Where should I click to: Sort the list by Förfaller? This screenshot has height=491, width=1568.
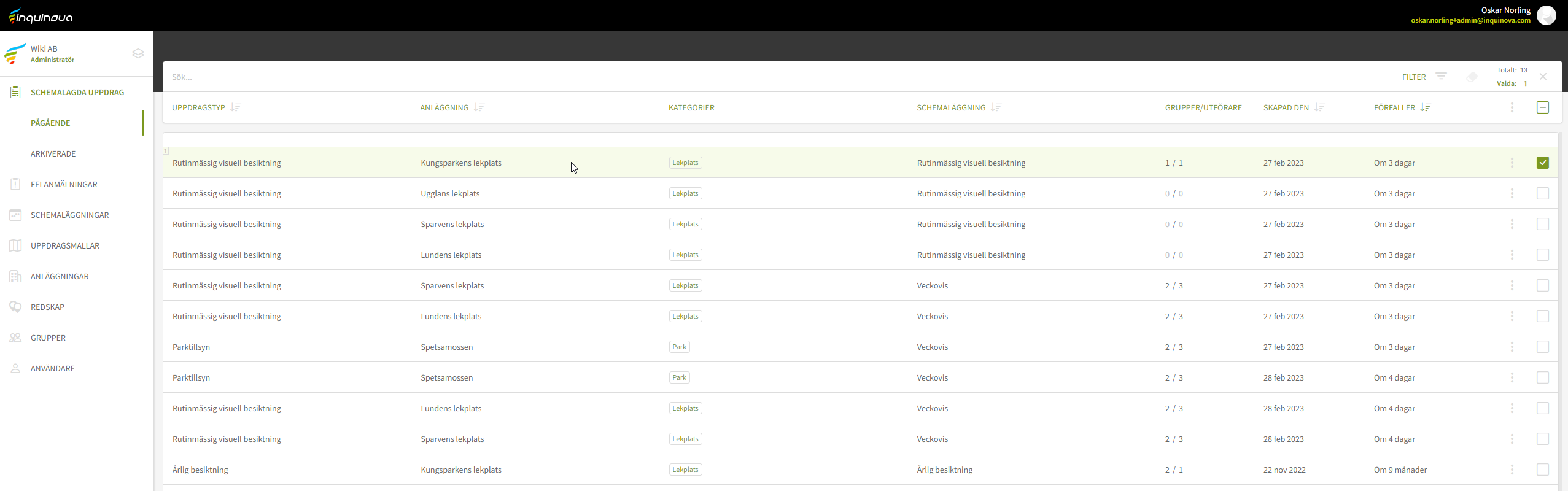pyautogui.click(x=1426, y=107)
